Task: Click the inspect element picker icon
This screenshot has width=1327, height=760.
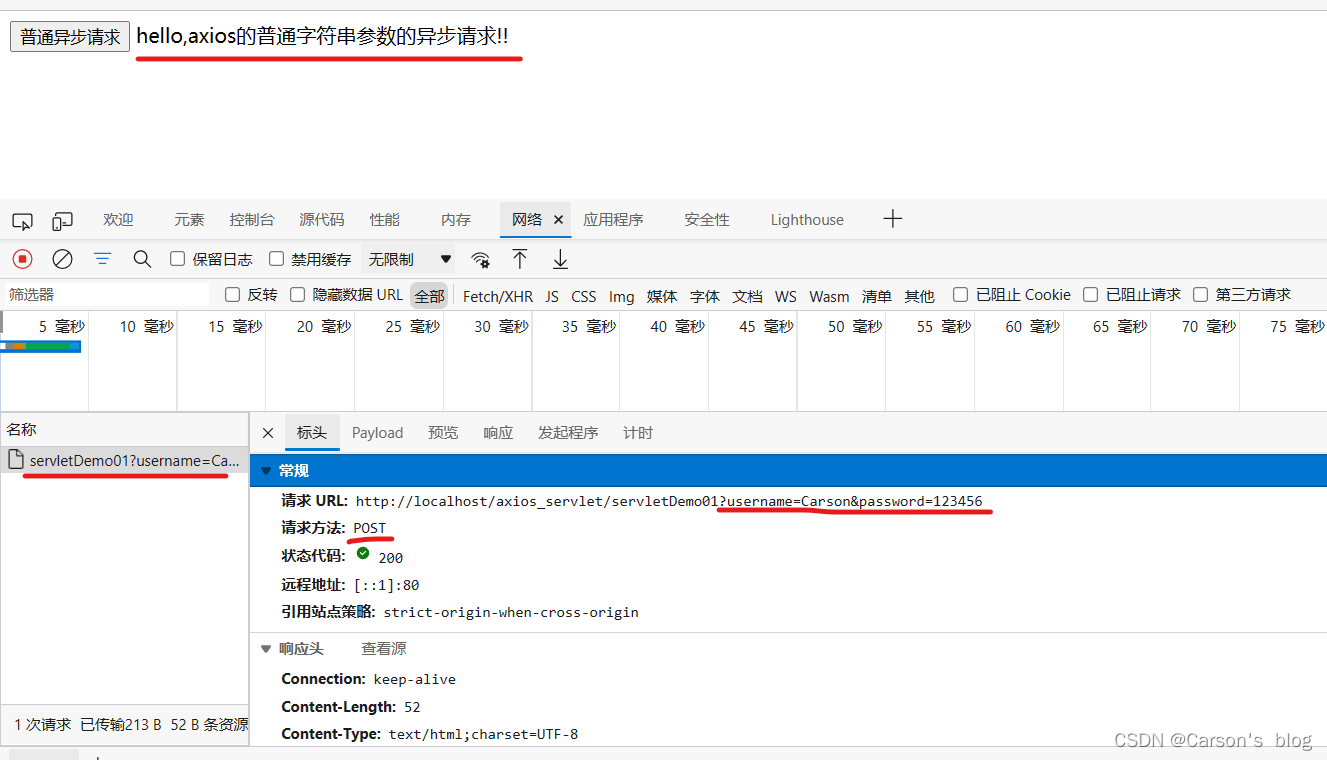Action: [x=22, y=221]
